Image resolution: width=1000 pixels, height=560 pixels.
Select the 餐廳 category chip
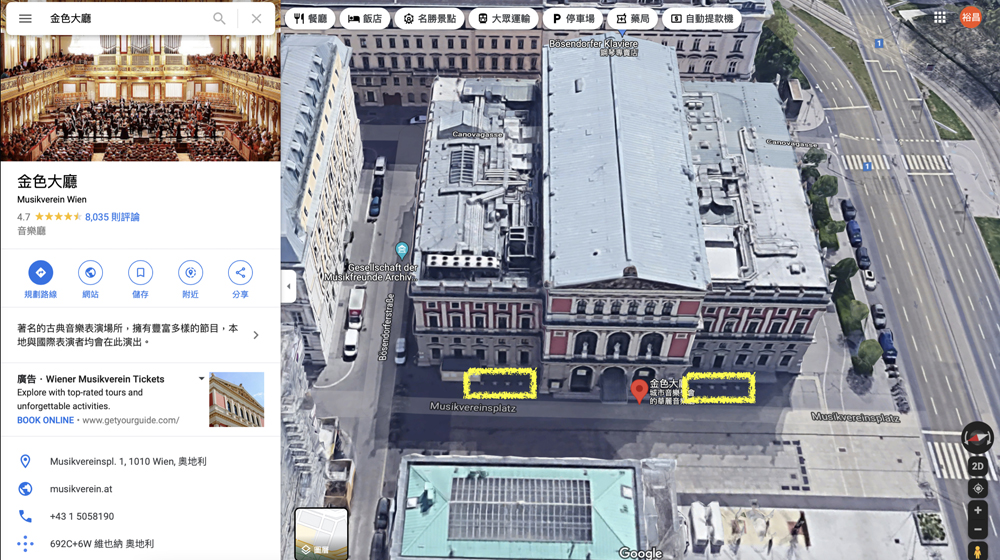[310, 18]
